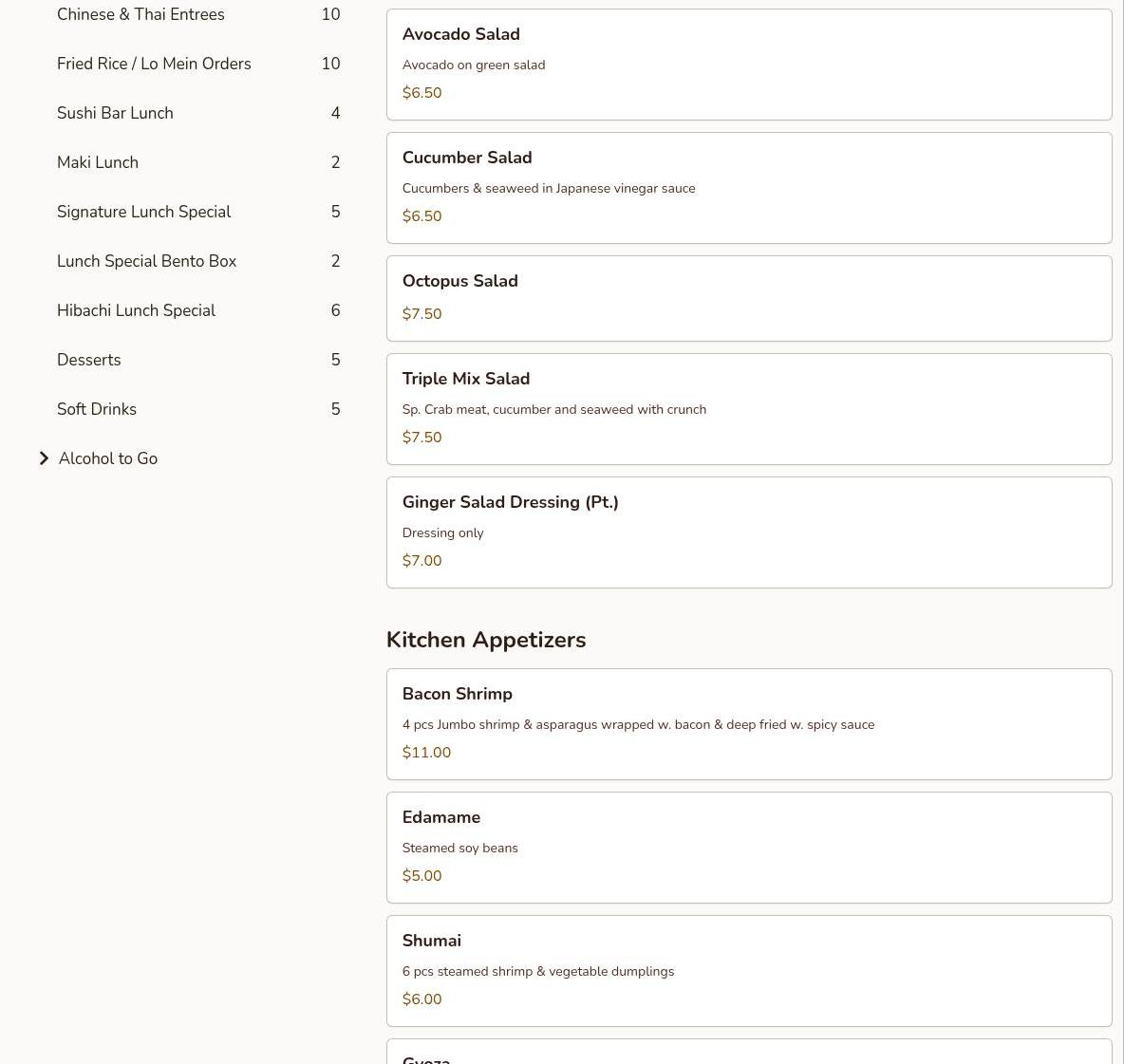Select the Soft Drinks category
The image size is (1143, 1064).
point(97,409)
